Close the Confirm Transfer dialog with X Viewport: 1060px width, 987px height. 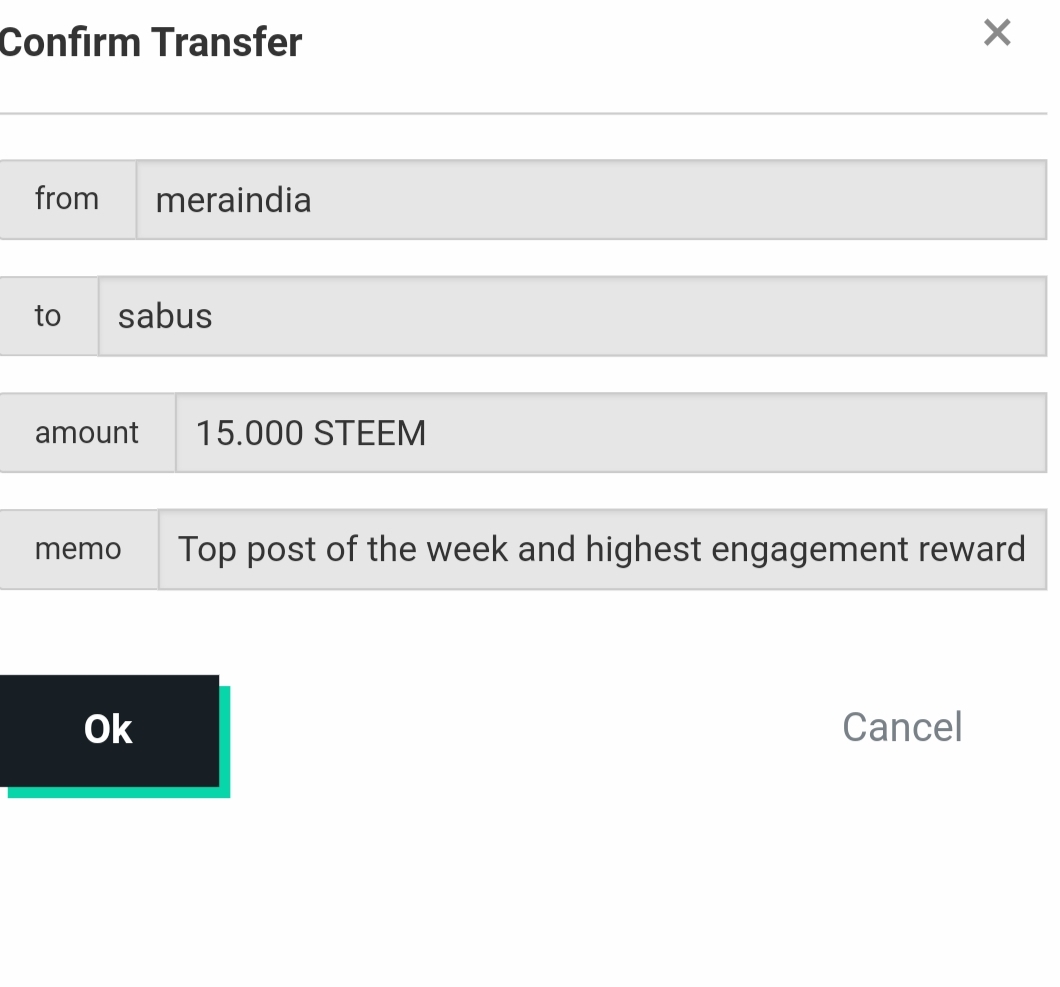pos(997,32)
